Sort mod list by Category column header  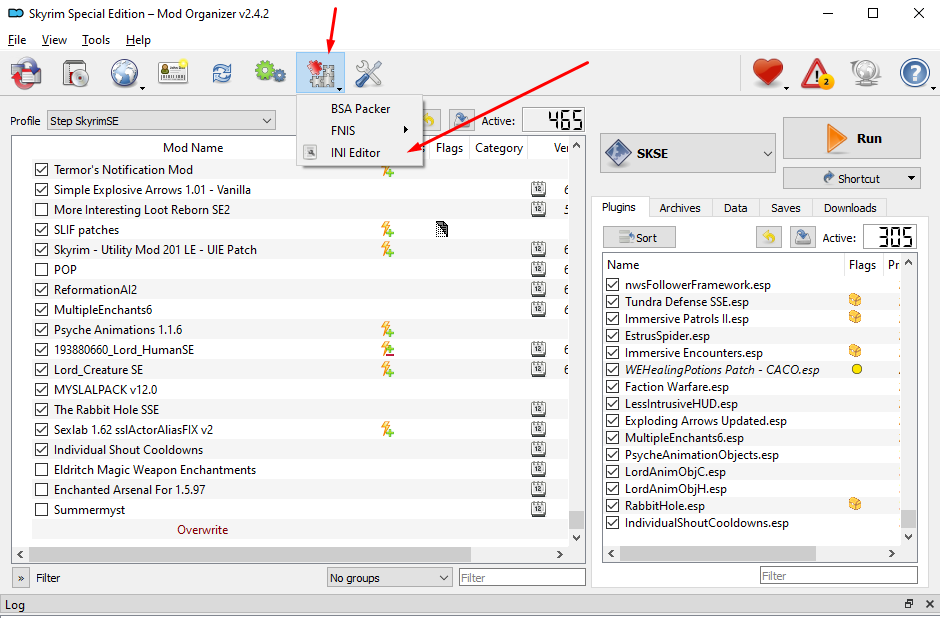[x=499, y=147]
